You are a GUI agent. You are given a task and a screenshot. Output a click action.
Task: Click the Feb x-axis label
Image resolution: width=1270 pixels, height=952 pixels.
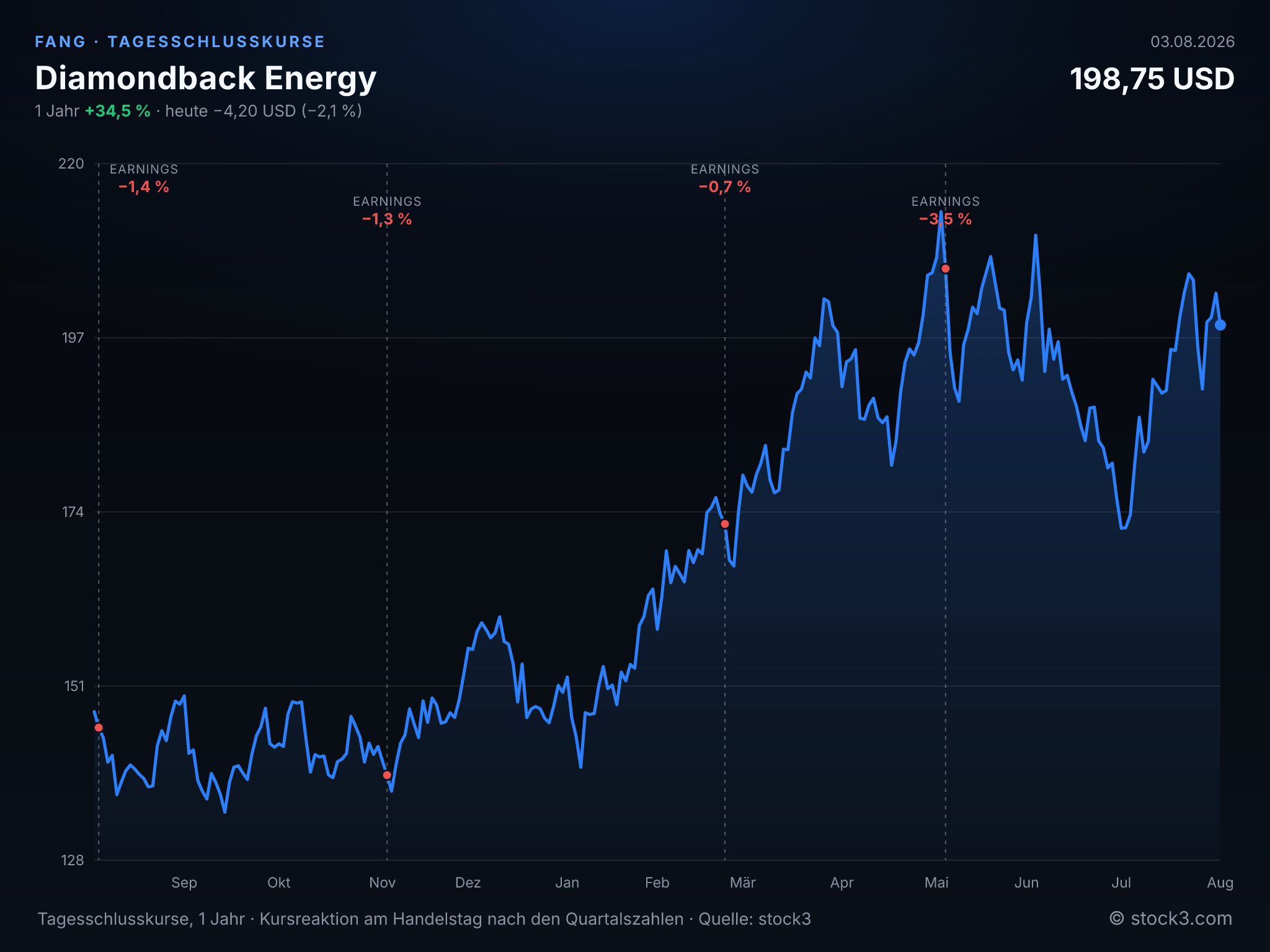tap(657, 883)
